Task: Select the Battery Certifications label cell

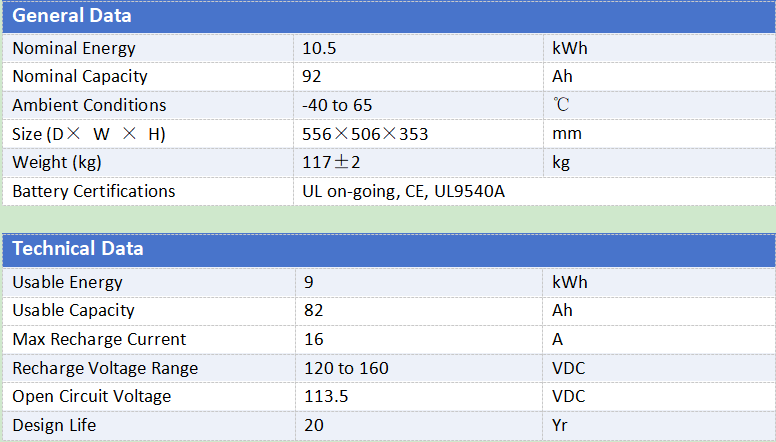Action: (148, 192)
